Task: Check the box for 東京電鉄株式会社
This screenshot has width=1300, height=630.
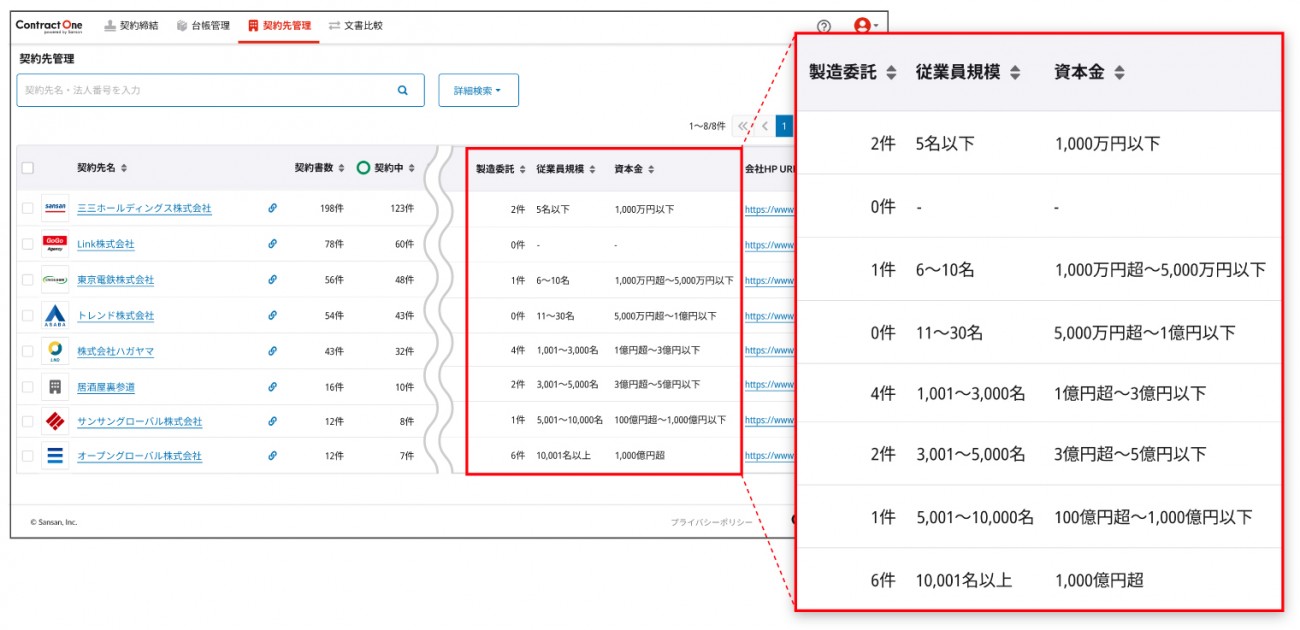Action: [28, 280]
